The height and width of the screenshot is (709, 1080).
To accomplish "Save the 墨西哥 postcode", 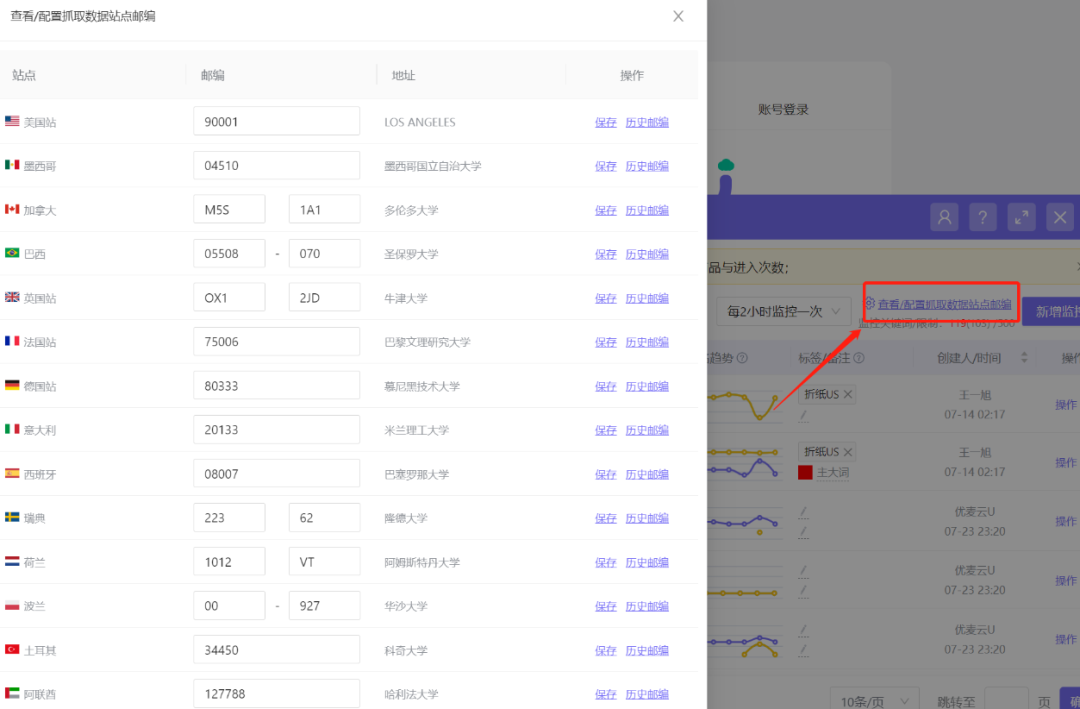I will pyautogui.click(x=606, y=166).
